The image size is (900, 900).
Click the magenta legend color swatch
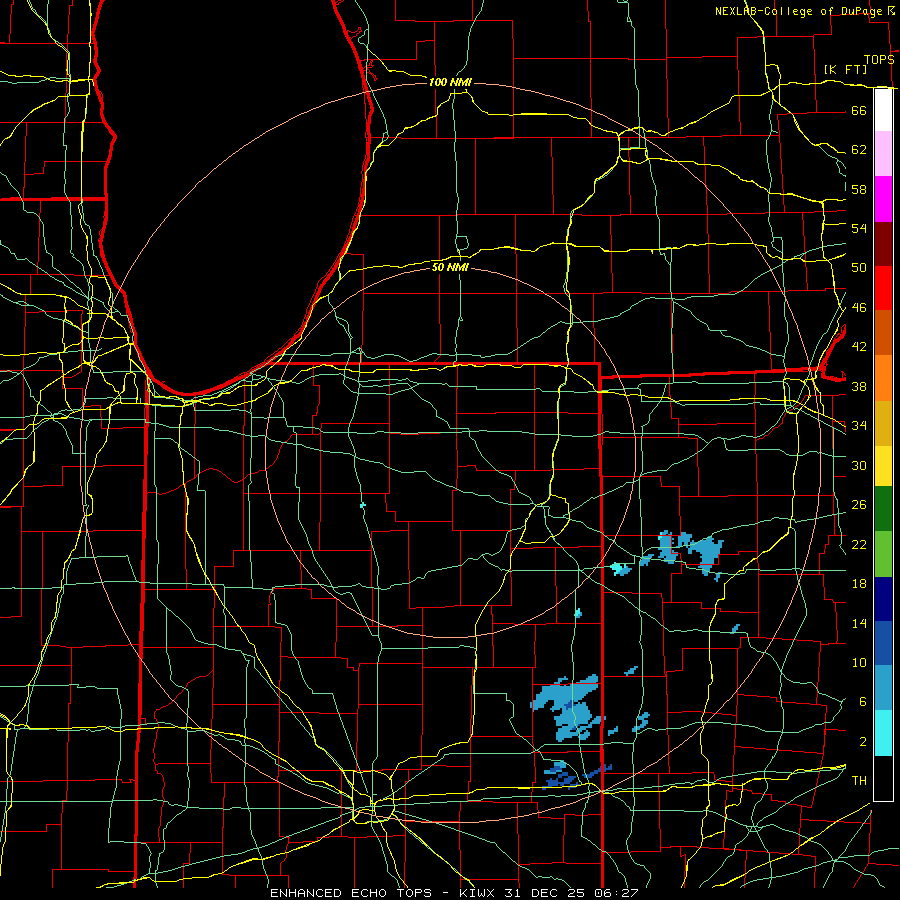(x=883, y=199)
